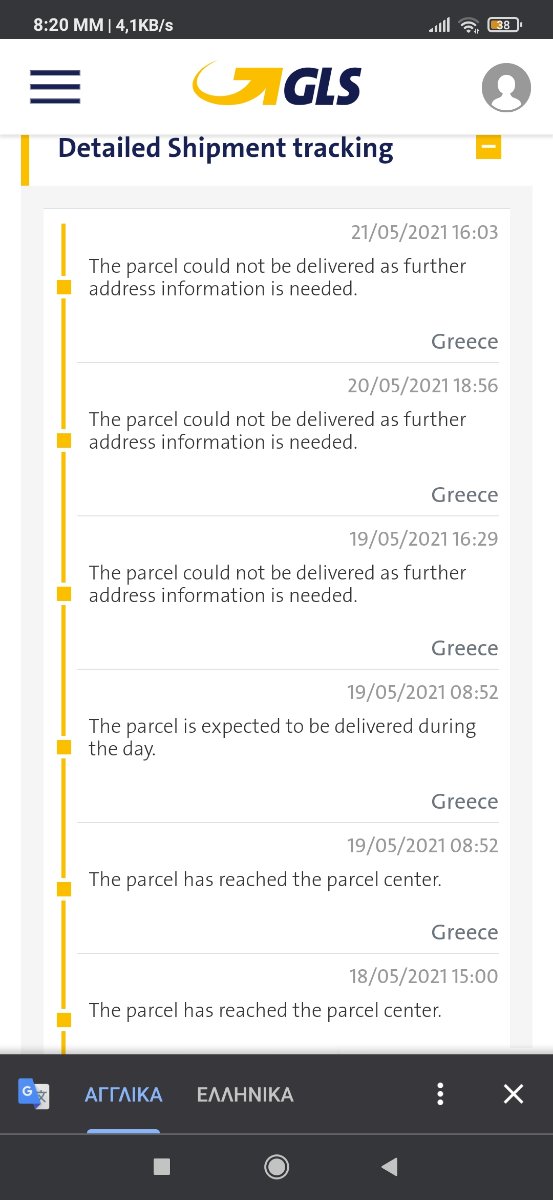
Task: Open the hamburger navigation menu
Action: point(55,86)
